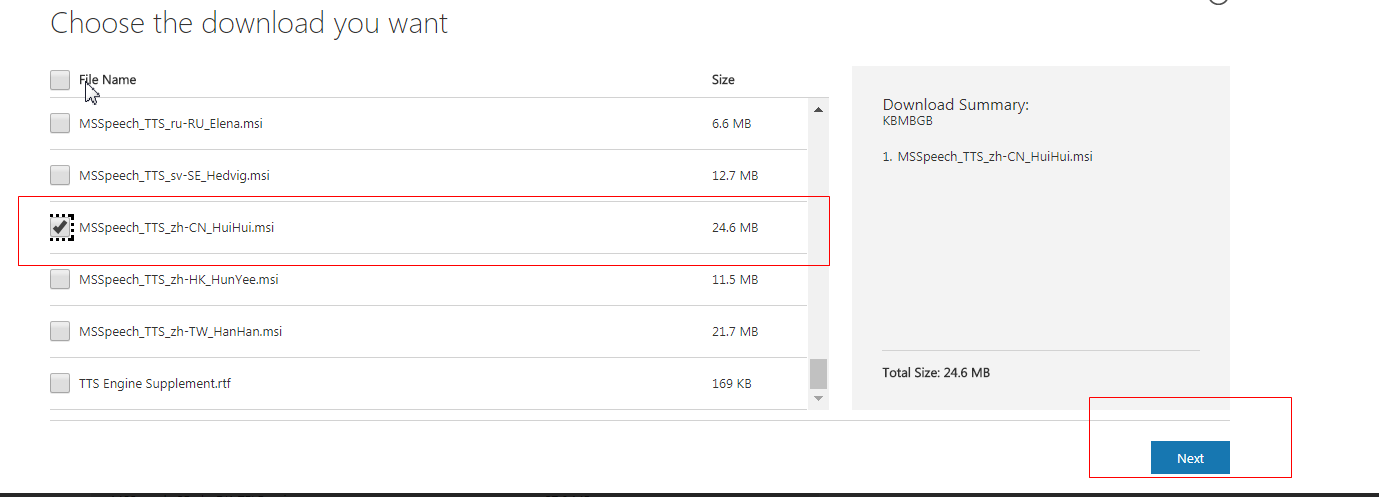1379x497 pixels.
Task: Click the TTS Engine Supplement.rtf file name
Action: [x=155, y=383]
